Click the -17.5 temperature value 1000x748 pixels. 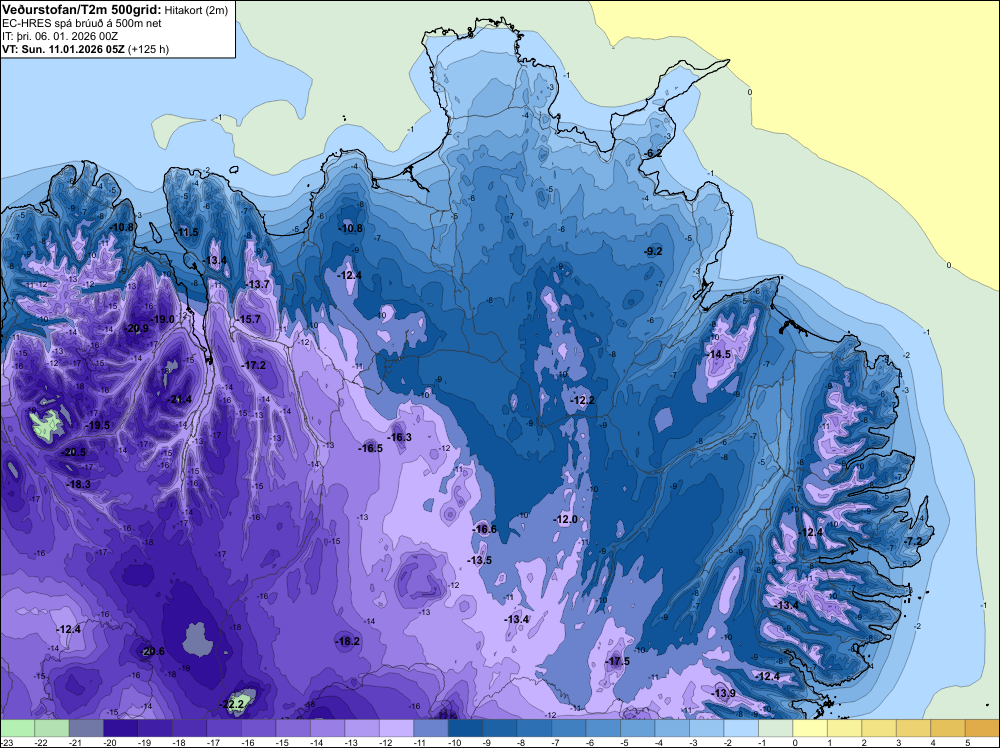pyautogui.click(x=617, y=661)
